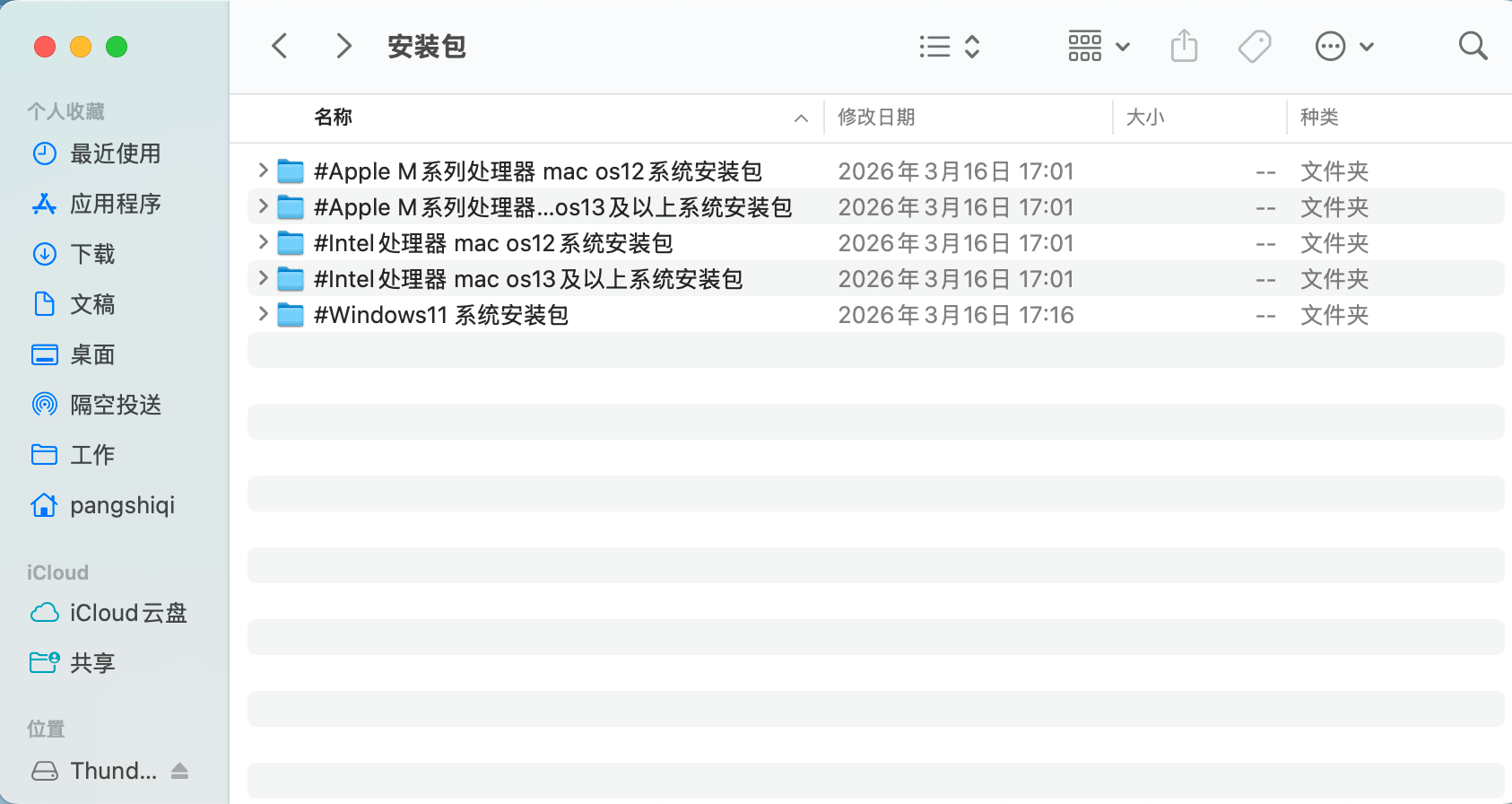Open 隔空投送 in the sidebar
Image resolution: width=1512 pixels, height=804 pixels.
pos(115,405)
